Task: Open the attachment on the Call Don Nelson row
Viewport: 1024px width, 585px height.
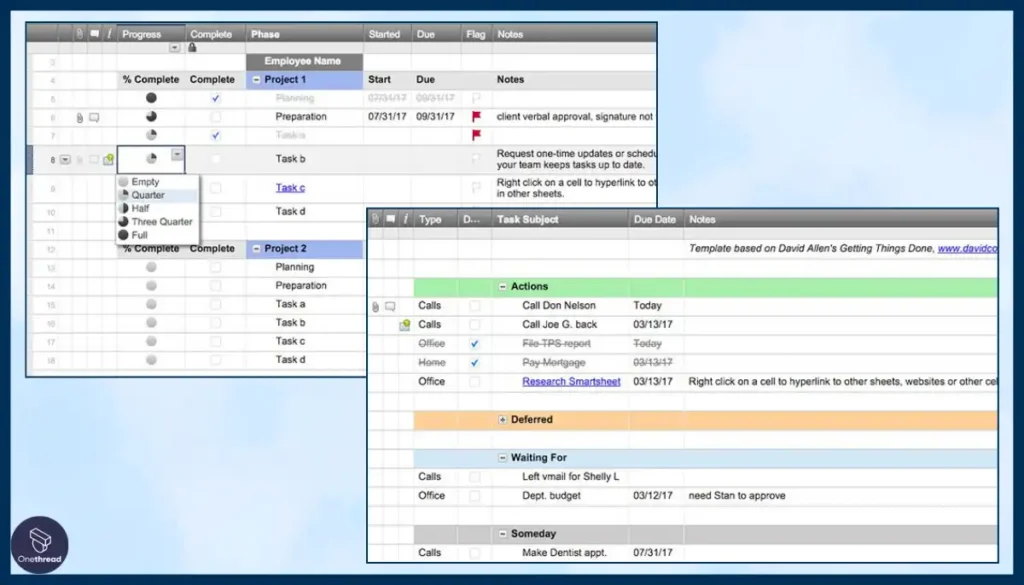Action: coord(375,306)
